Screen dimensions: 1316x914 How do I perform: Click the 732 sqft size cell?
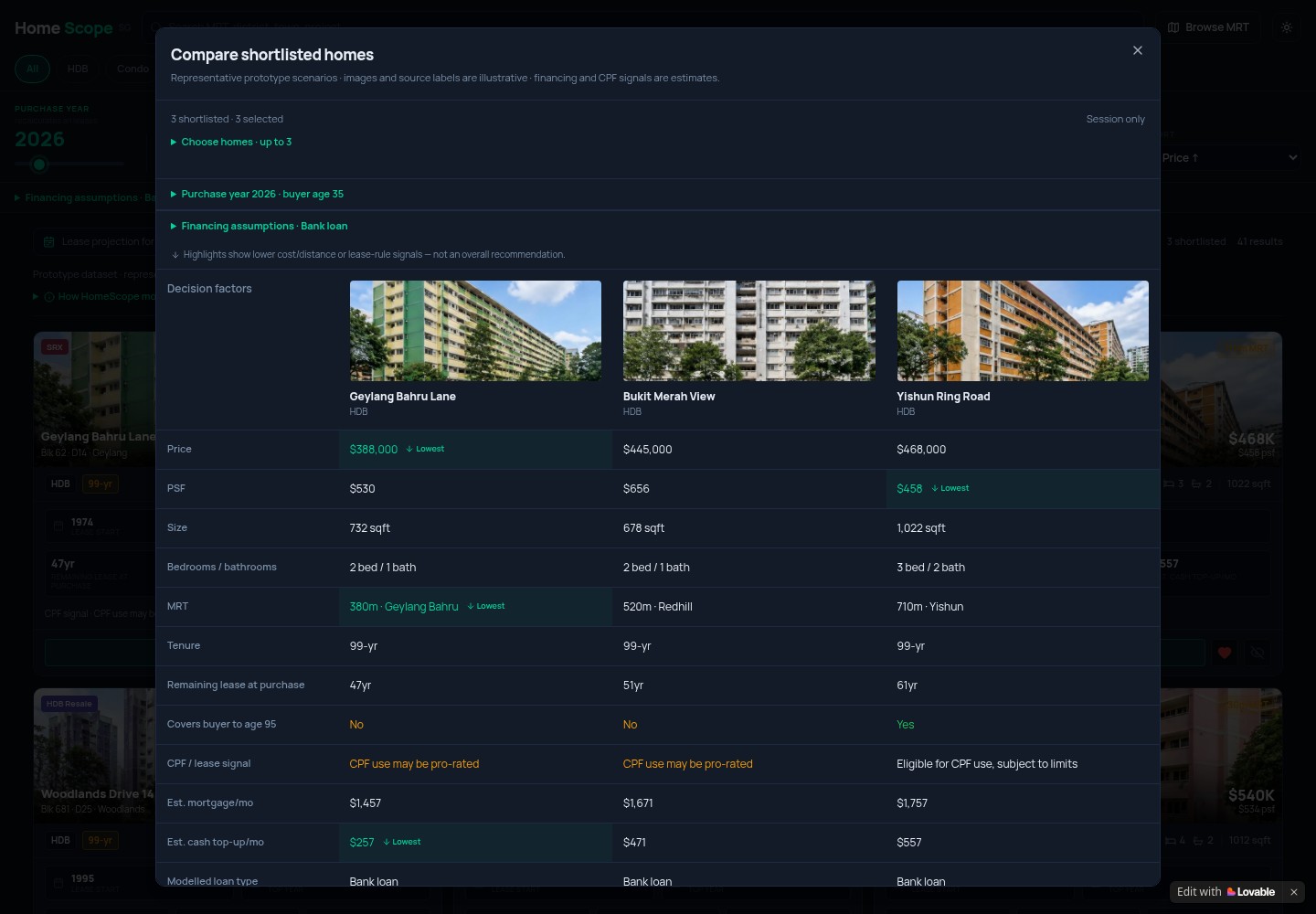pos(475,528)
